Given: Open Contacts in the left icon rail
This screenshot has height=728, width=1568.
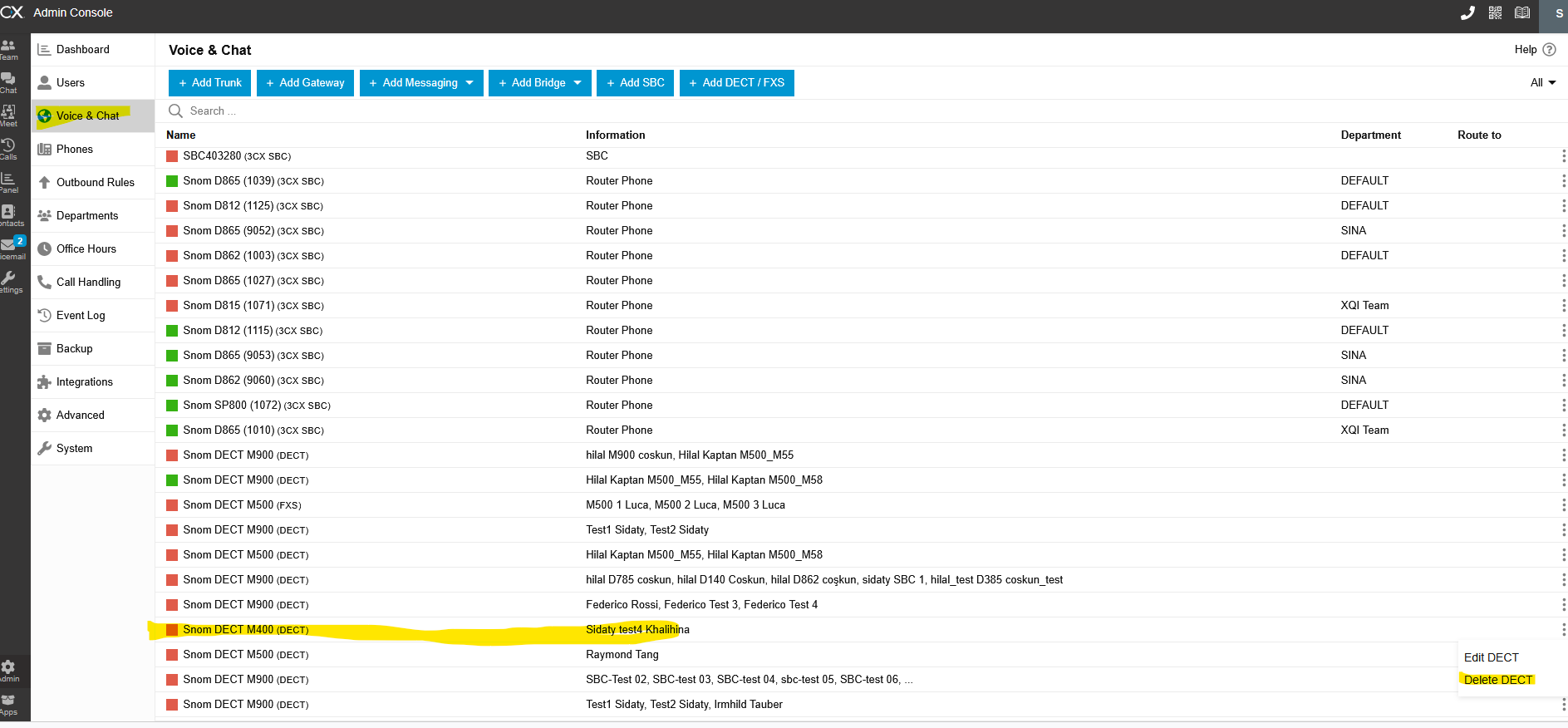Looking at the screenshot, I should pyautogui.click(x=10, y=216).
